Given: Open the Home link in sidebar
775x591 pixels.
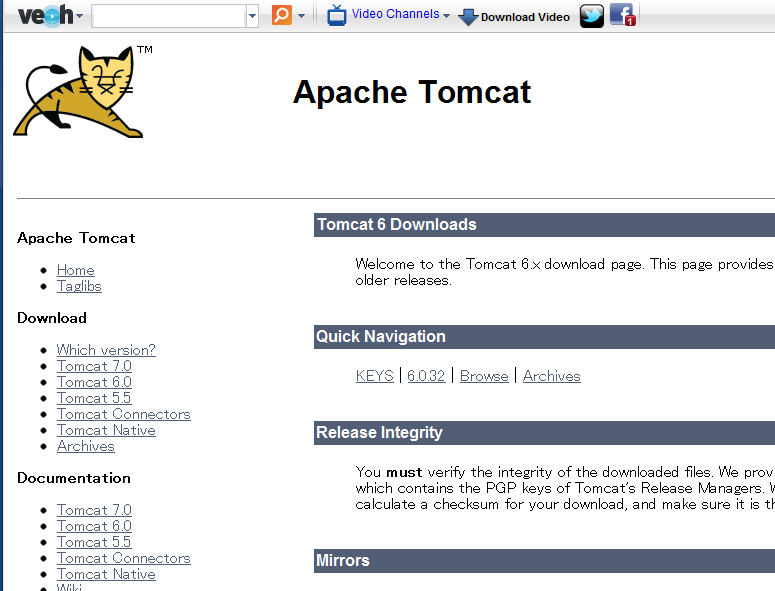Looking at the screenshot, I should click(x=76, y=270).
